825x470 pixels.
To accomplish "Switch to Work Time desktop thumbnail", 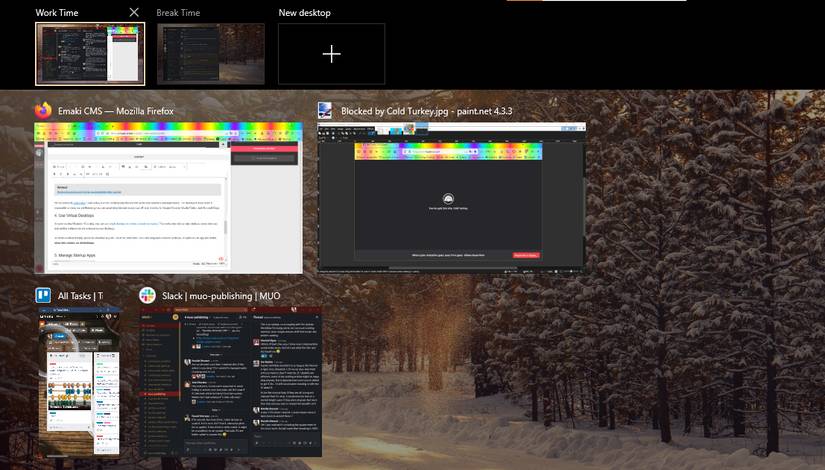I will pos(90,54).
